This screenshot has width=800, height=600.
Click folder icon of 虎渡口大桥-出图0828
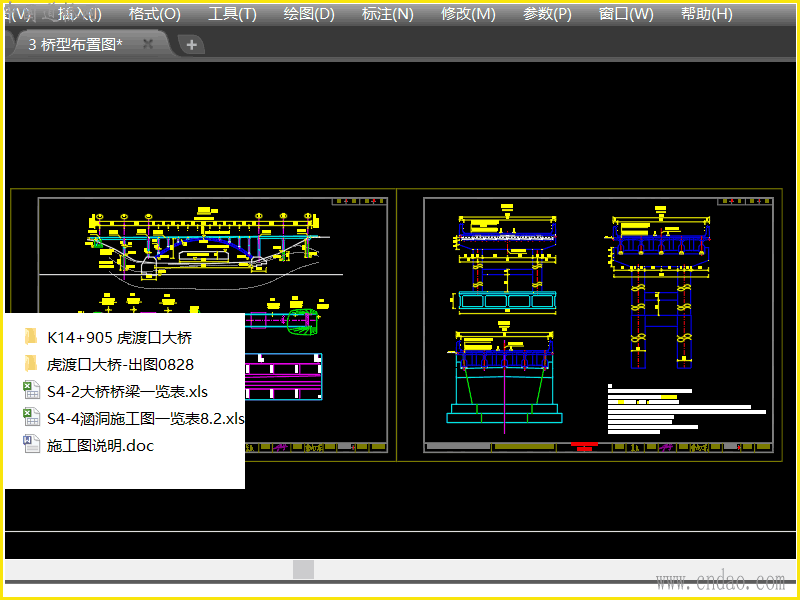[31, 364]
